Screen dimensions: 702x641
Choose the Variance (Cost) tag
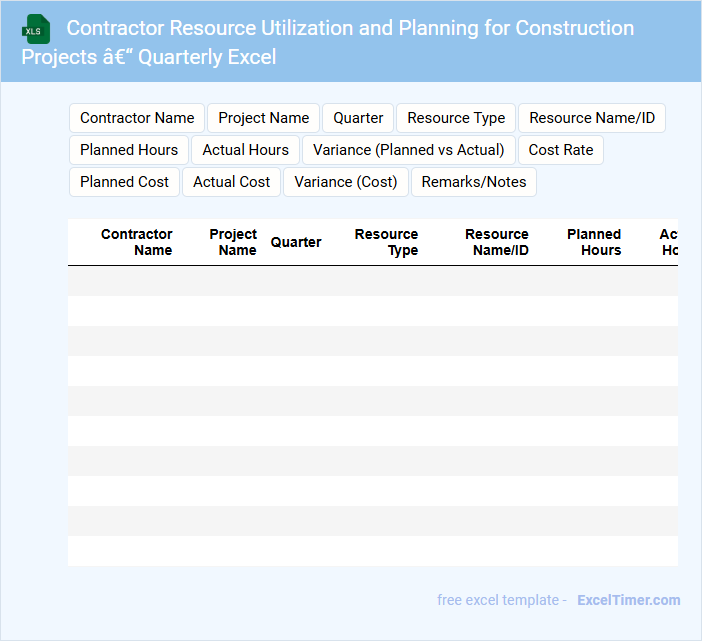click(346, 182)
